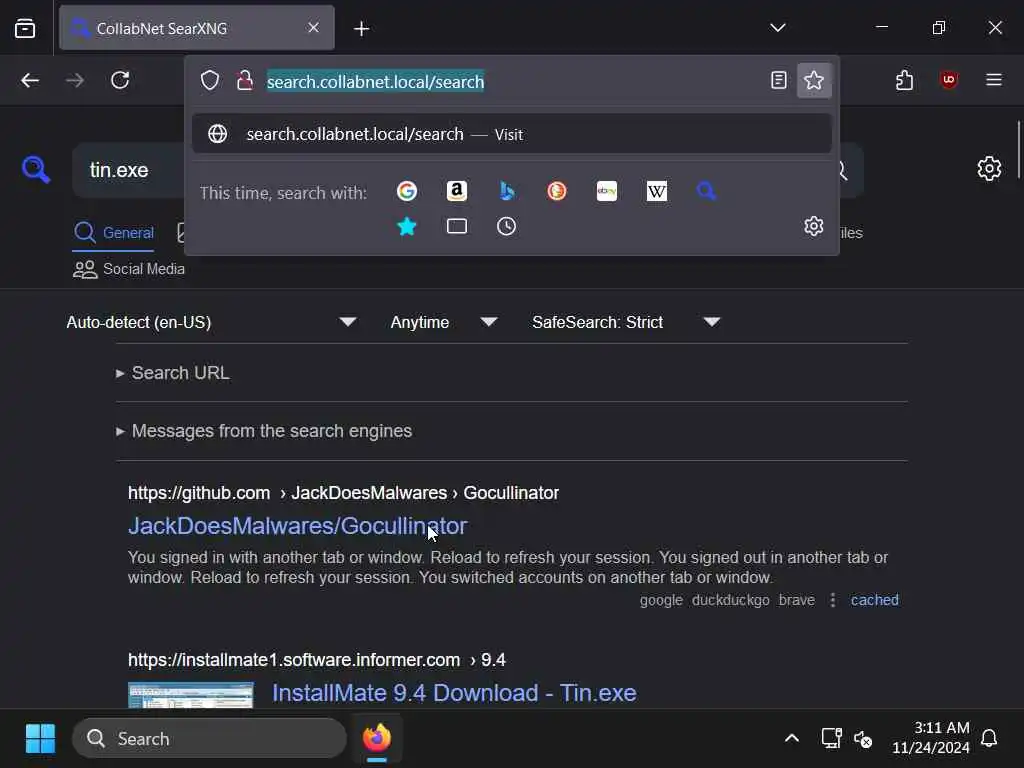The height and width of the screenshot is (768, 1024).
Task: Open the network display tray icon
Action: tap(831, 739)
